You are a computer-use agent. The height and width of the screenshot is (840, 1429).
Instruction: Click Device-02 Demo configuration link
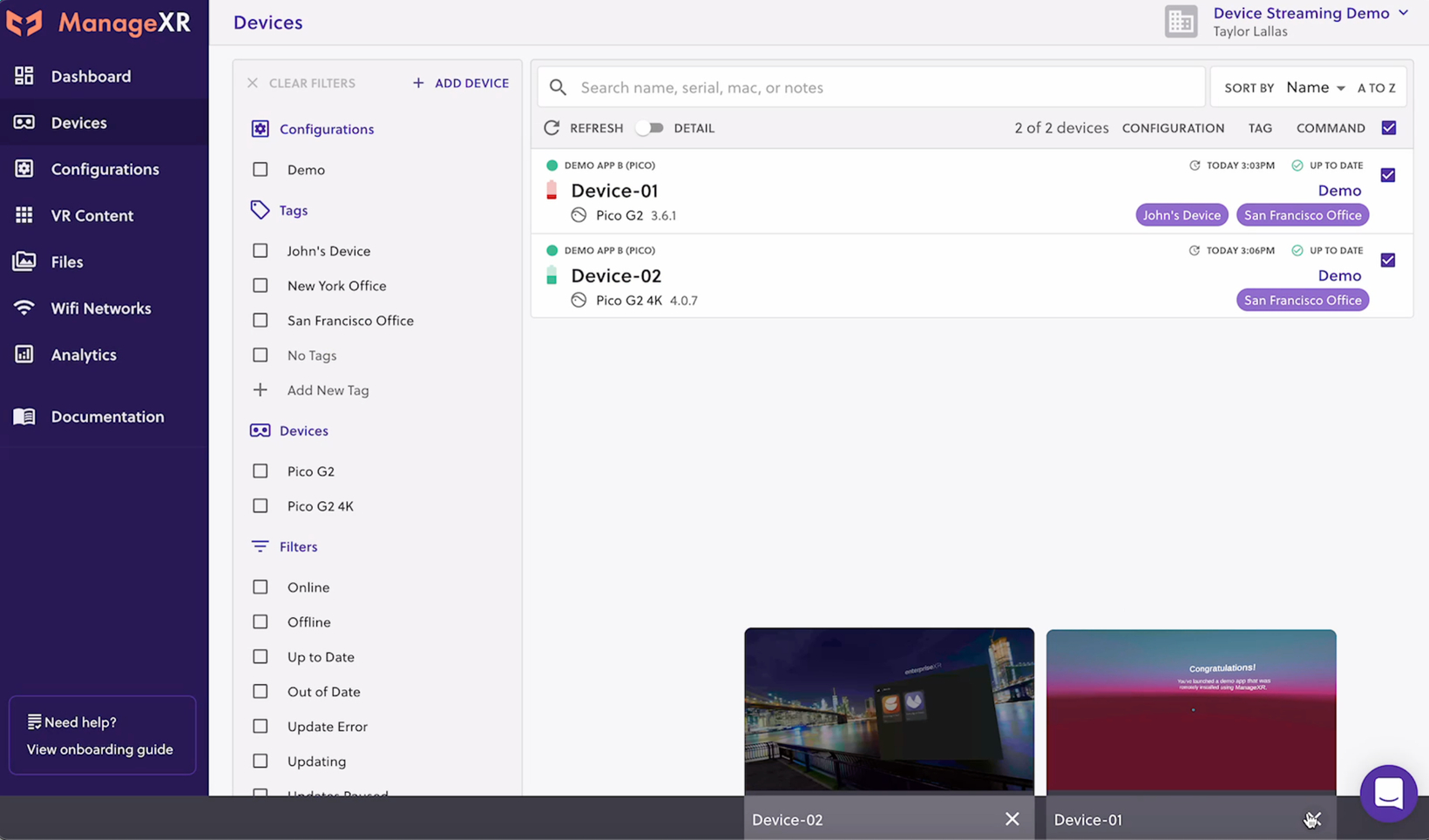(x=1339, y=275)
